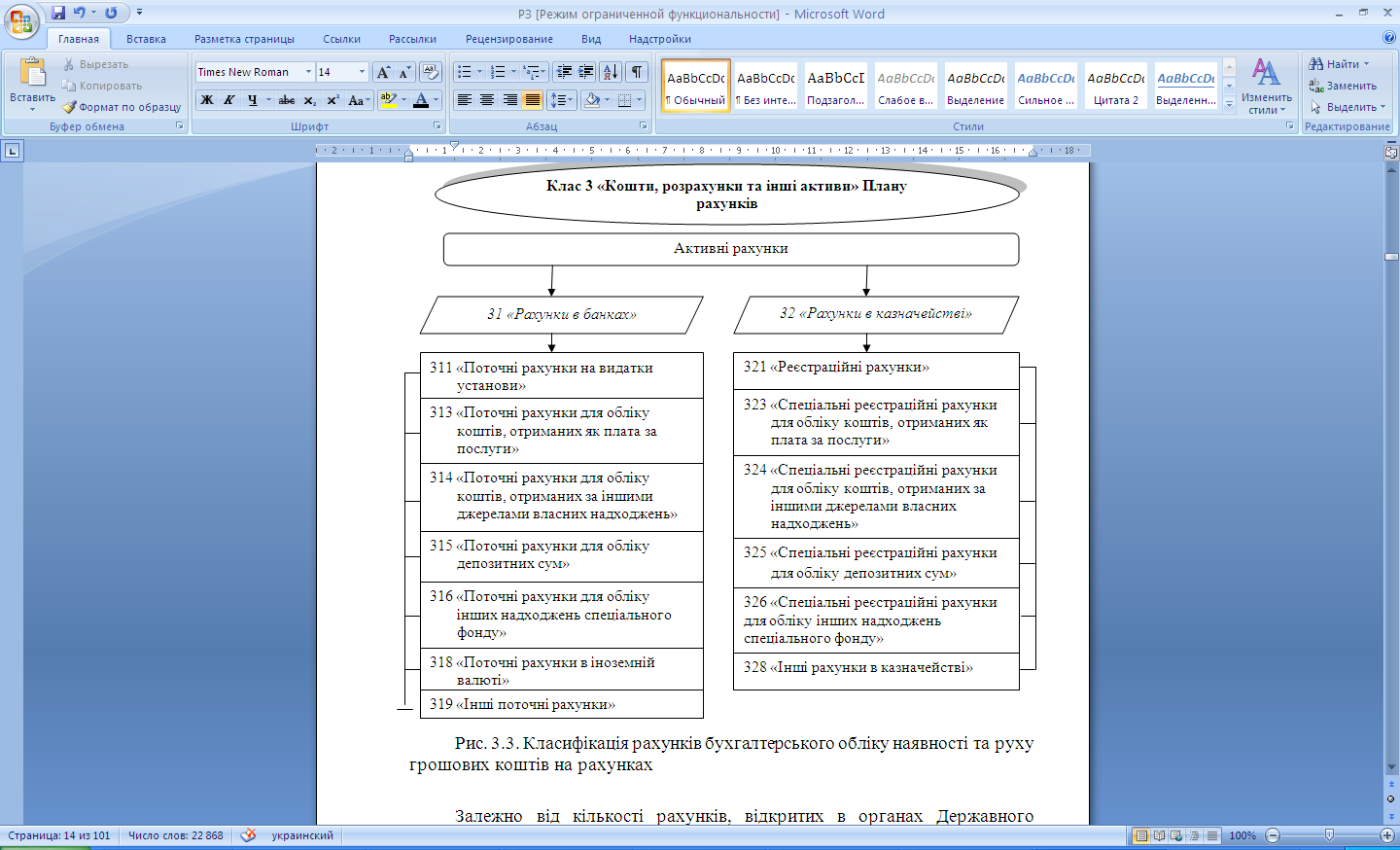Toggle underline formatting (Ч)
Image resolution: width=1400 pixels, height=850 pixels.
[x=253, y=100]
